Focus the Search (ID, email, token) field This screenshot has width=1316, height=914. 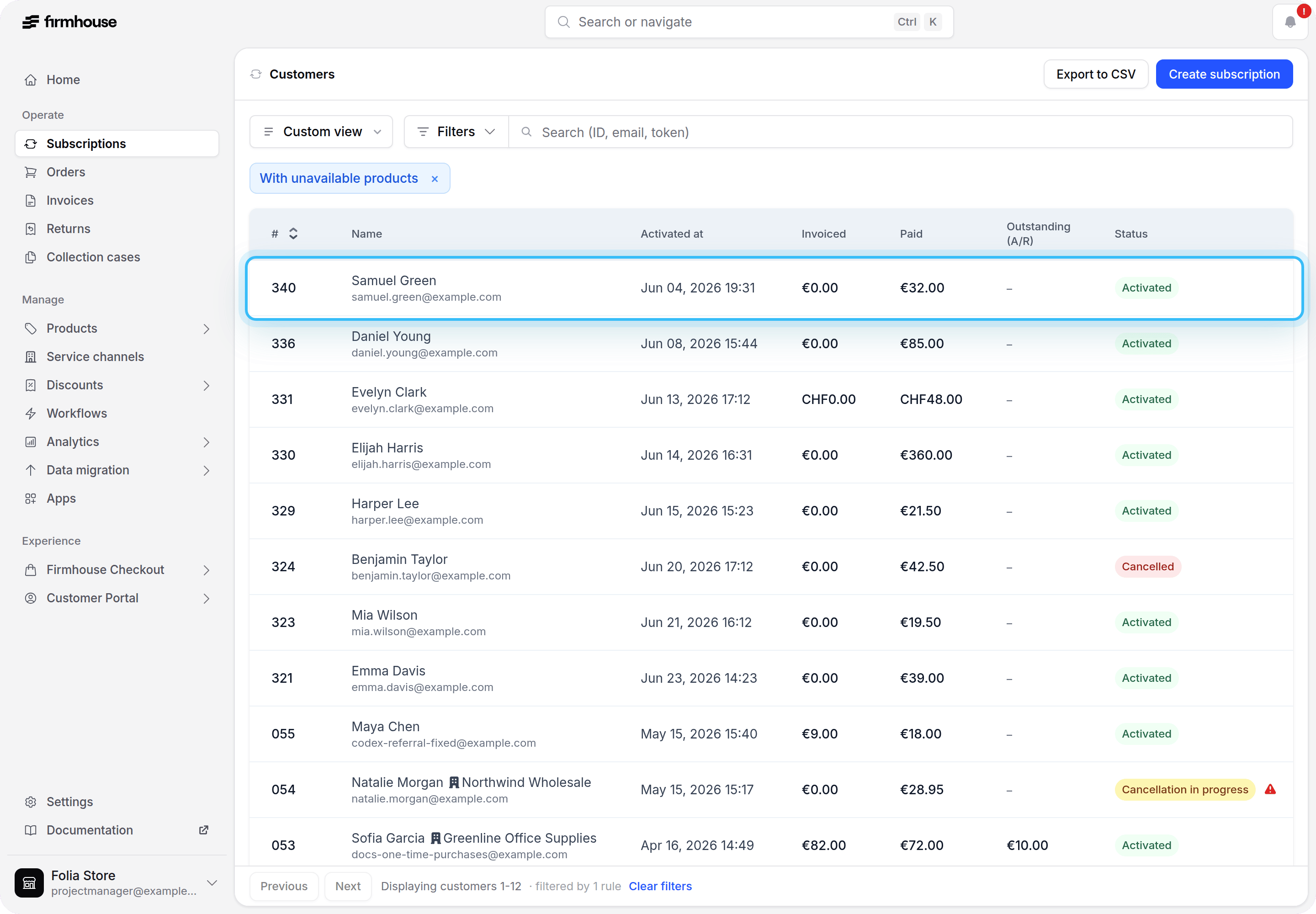[900, 132]
